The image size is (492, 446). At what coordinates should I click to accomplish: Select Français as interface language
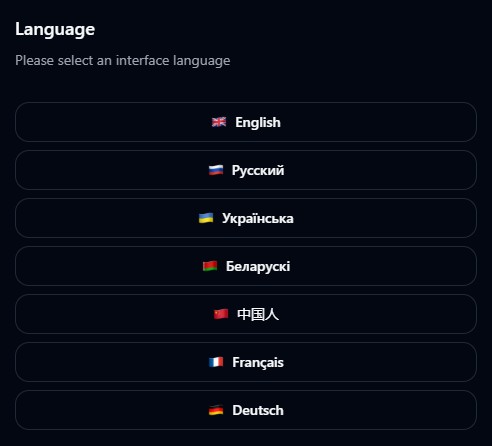(246, 362)
